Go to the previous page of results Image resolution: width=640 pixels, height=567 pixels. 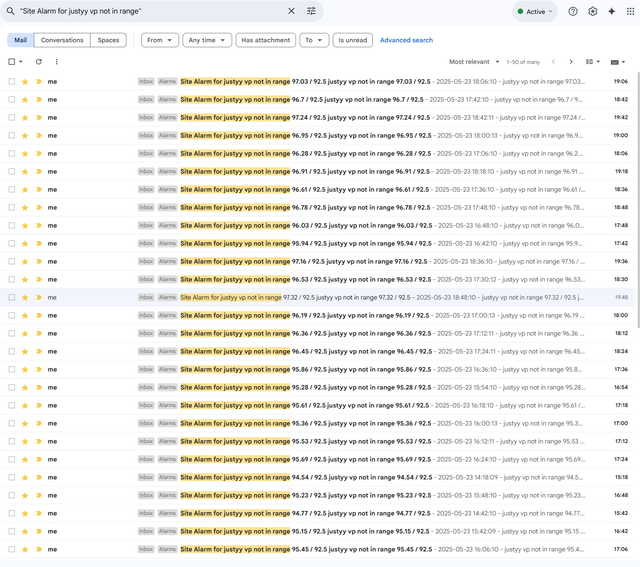(x=553, y=62)
